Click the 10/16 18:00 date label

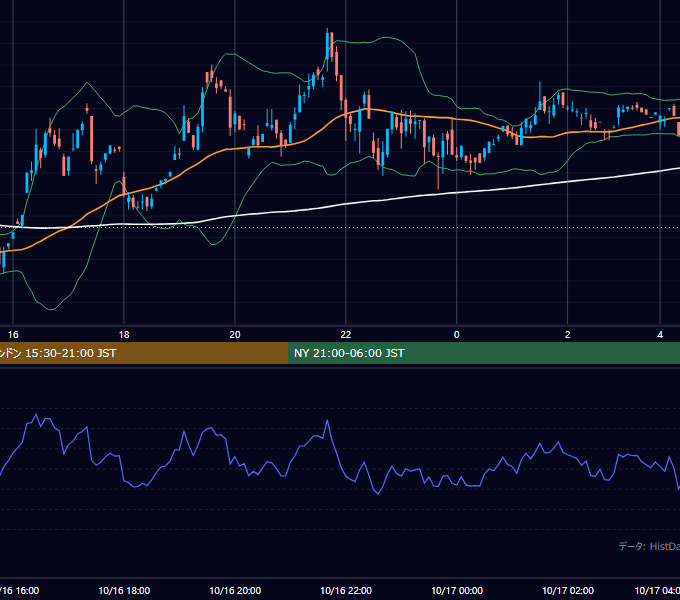click(124, 590)
